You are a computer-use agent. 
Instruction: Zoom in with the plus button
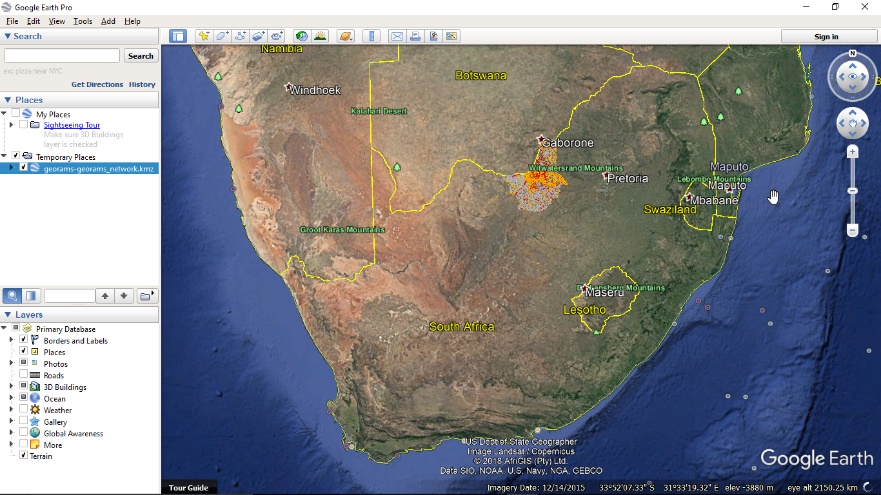click(852, 152)
